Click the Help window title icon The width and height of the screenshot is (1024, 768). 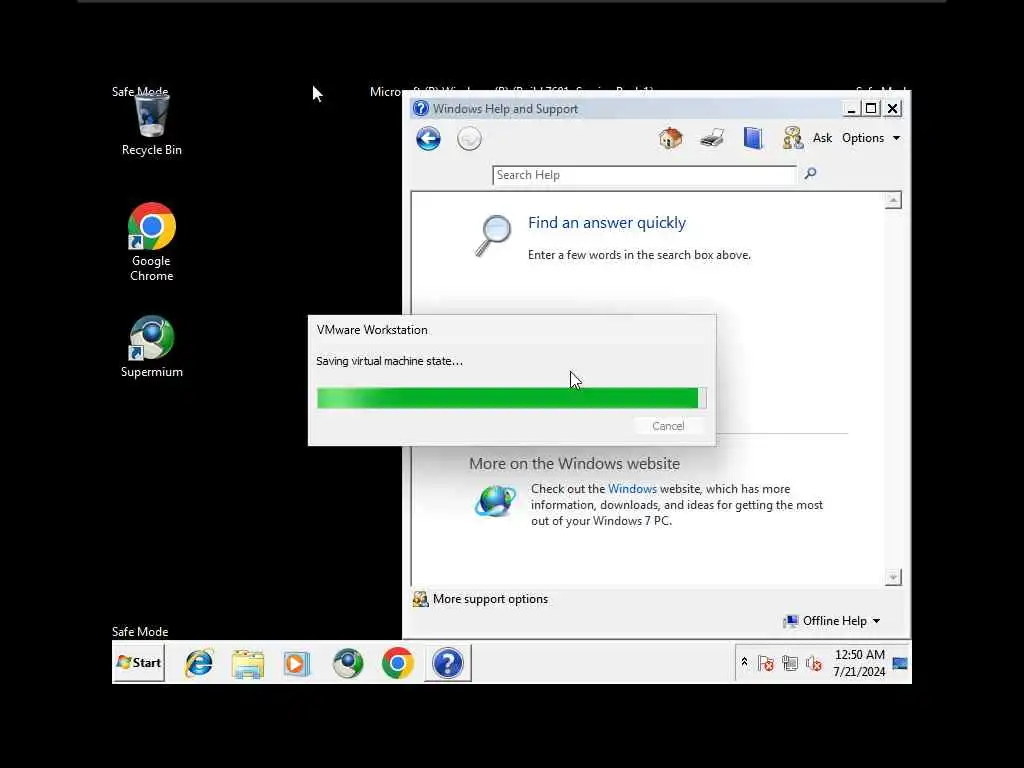[x=421, y=108]
